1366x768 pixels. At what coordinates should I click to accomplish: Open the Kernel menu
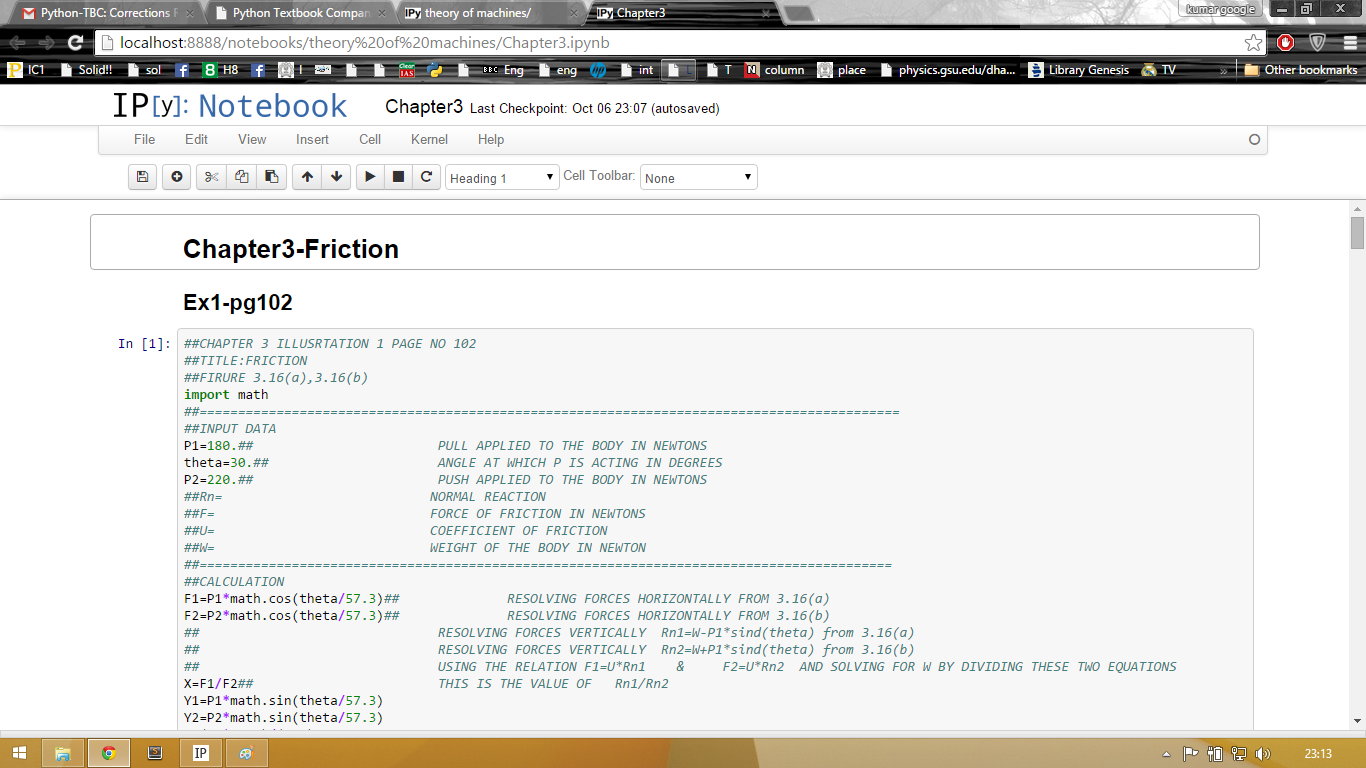pyautogui.click(x=429, y=140)
